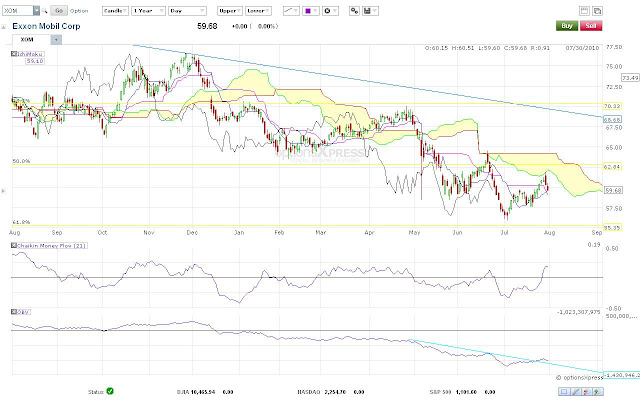
Task: Click the 59.10 Ichimoku value box
Action: (x=35, y=61)
